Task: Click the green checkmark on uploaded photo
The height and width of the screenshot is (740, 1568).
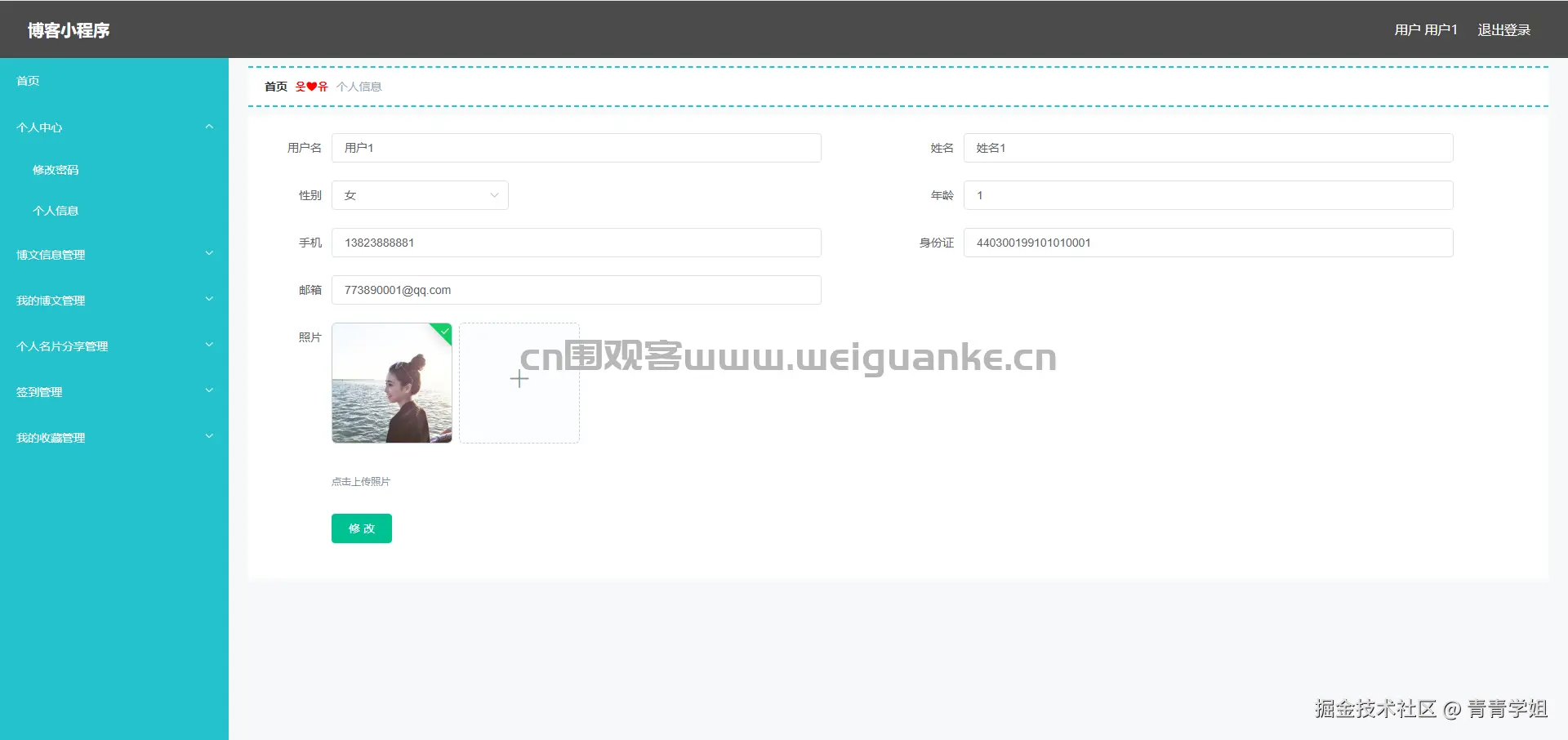Action: (443, 332)
